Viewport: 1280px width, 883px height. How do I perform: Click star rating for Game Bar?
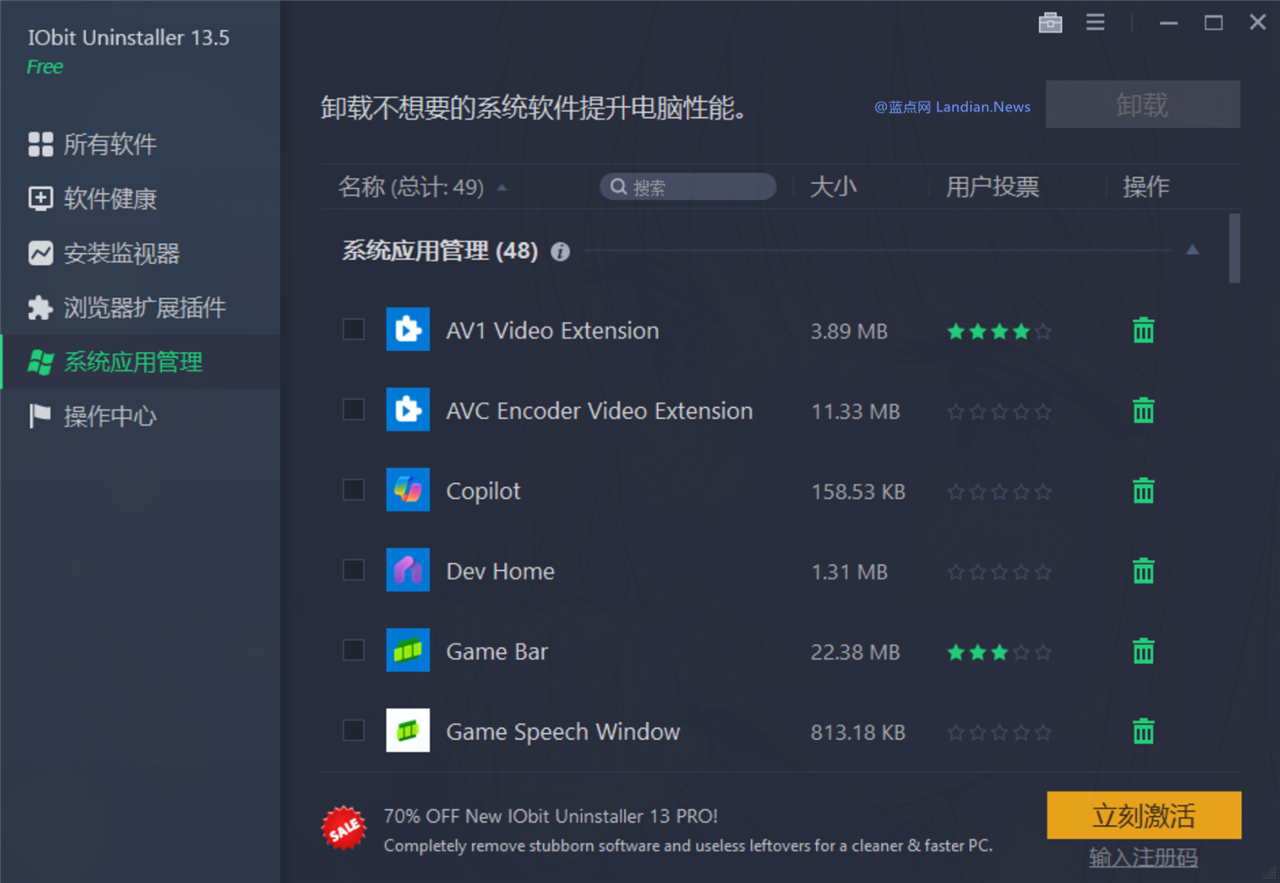click(x=999, y=652)
